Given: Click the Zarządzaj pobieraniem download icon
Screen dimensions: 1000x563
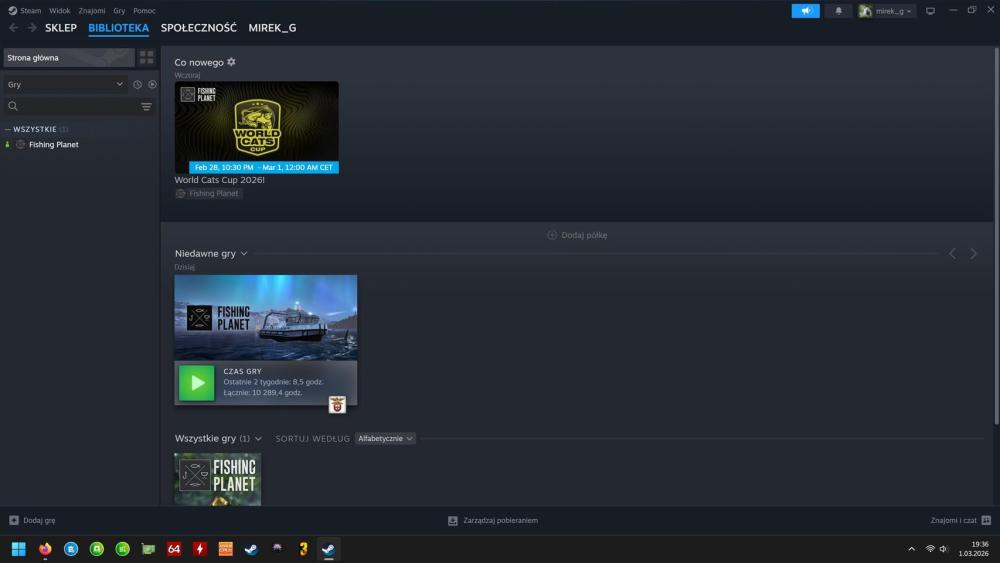Looking at the screenshot, I should click(453, 521).
